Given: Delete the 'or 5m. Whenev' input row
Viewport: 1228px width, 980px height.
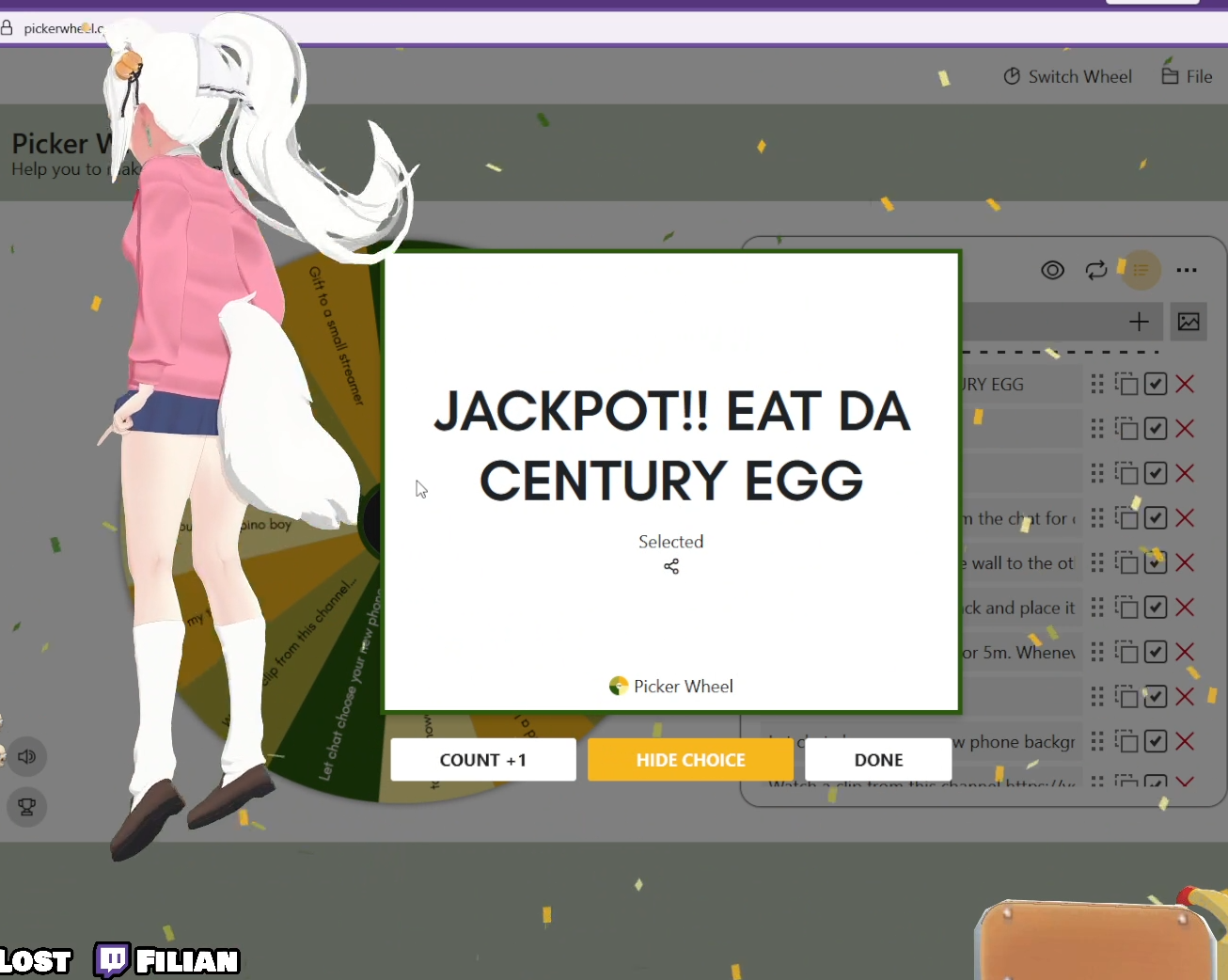Looking at the screenshot, I should coord(1185,652).
